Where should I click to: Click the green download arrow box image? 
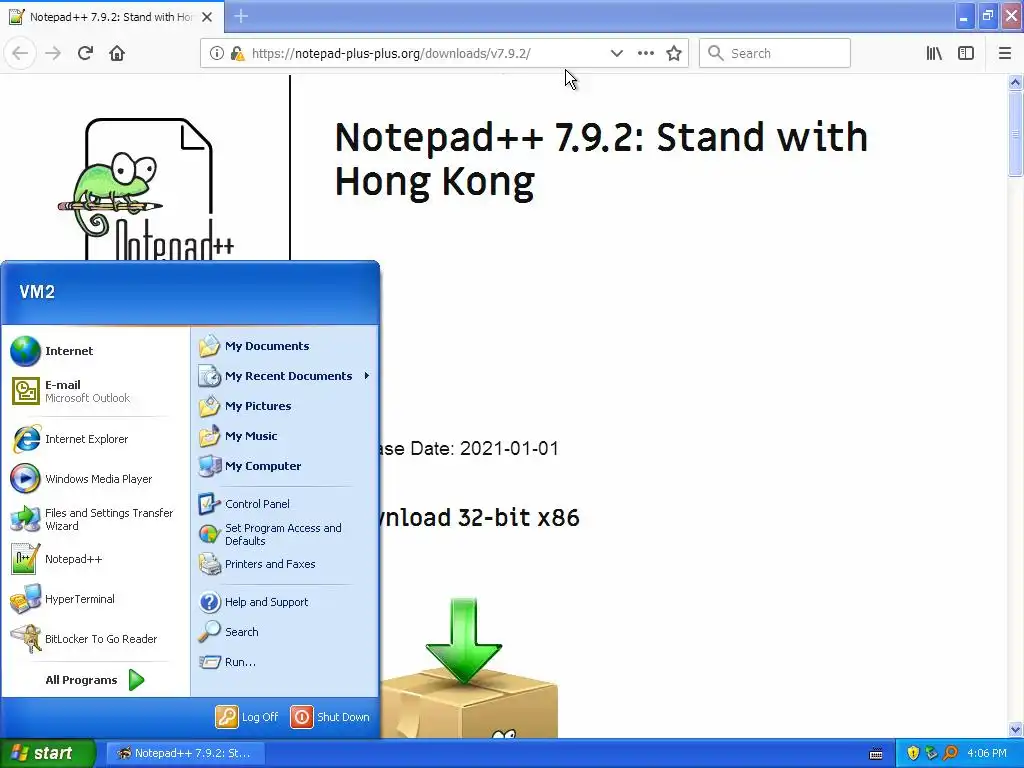coord(468,667)
